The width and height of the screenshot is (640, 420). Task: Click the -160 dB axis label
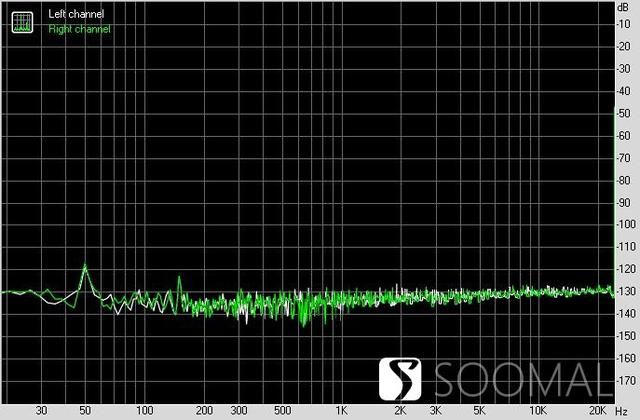[626, 358]
